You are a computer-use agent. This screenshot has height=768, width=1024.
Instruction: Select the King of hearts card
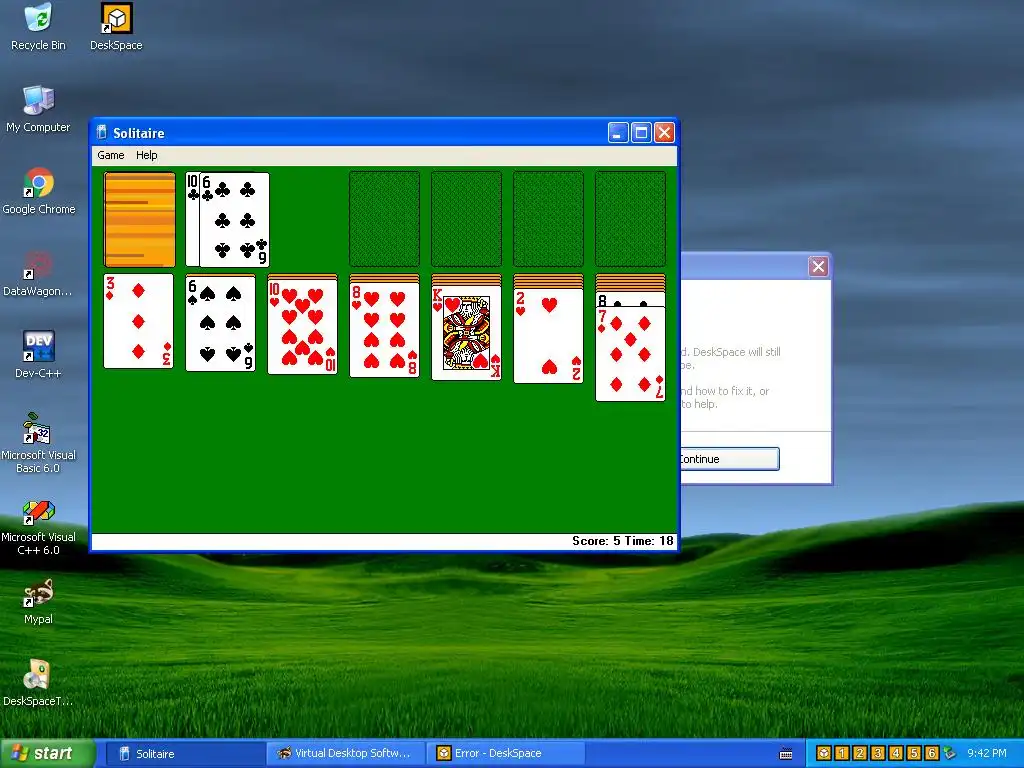[466, 332]
